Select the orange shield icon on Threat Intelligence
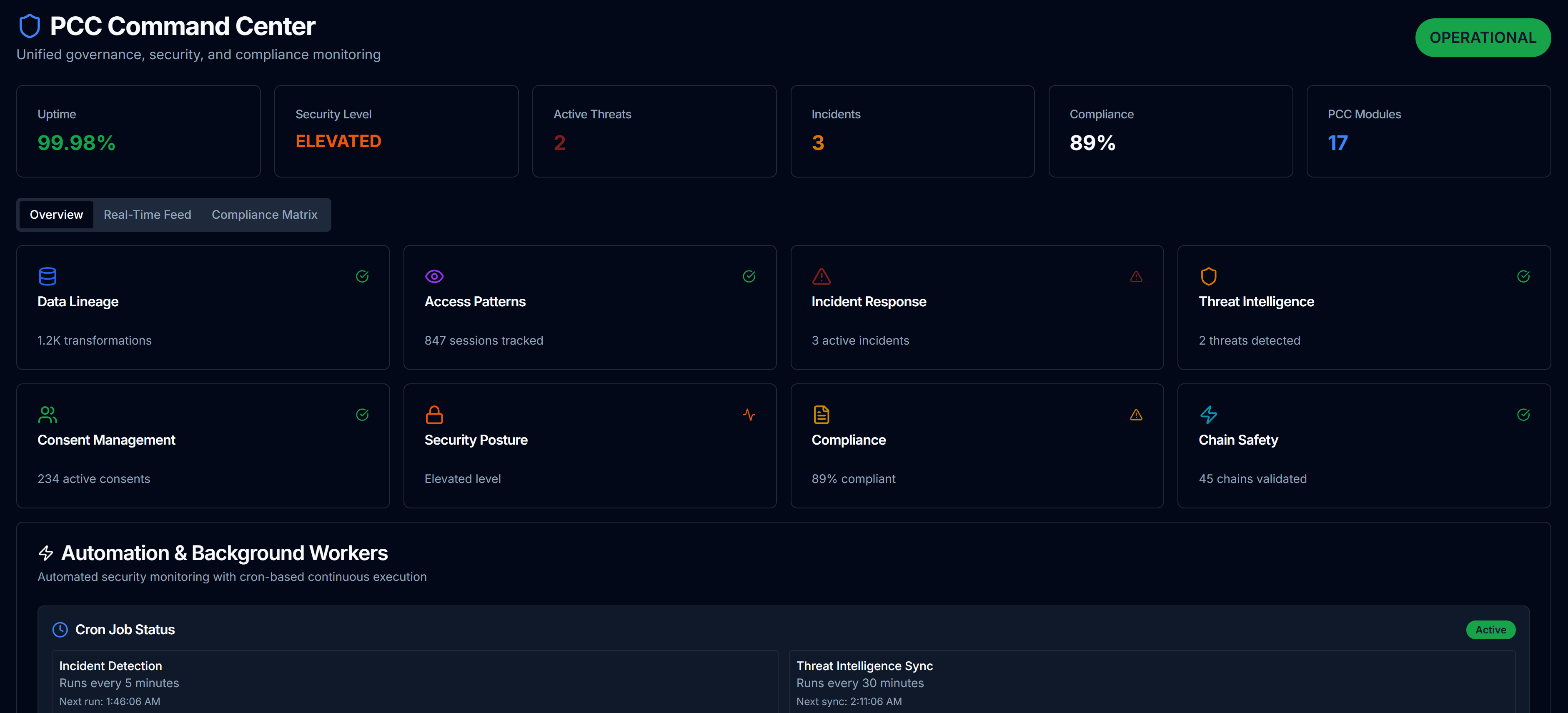Image resolution: width=1568 pixels, height=713 pixels. (x=1207, y=275)
